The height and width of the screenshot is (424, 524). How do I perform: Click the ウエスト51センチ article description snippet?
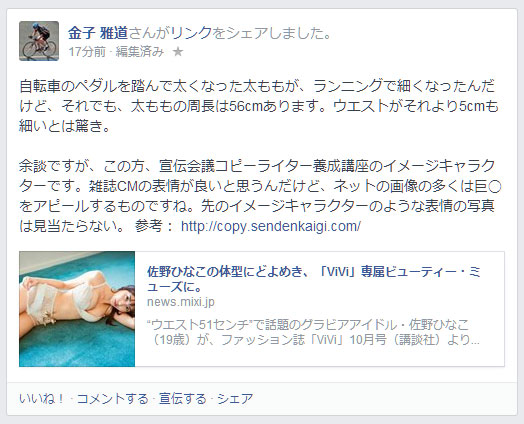click(x=313, y=332)
